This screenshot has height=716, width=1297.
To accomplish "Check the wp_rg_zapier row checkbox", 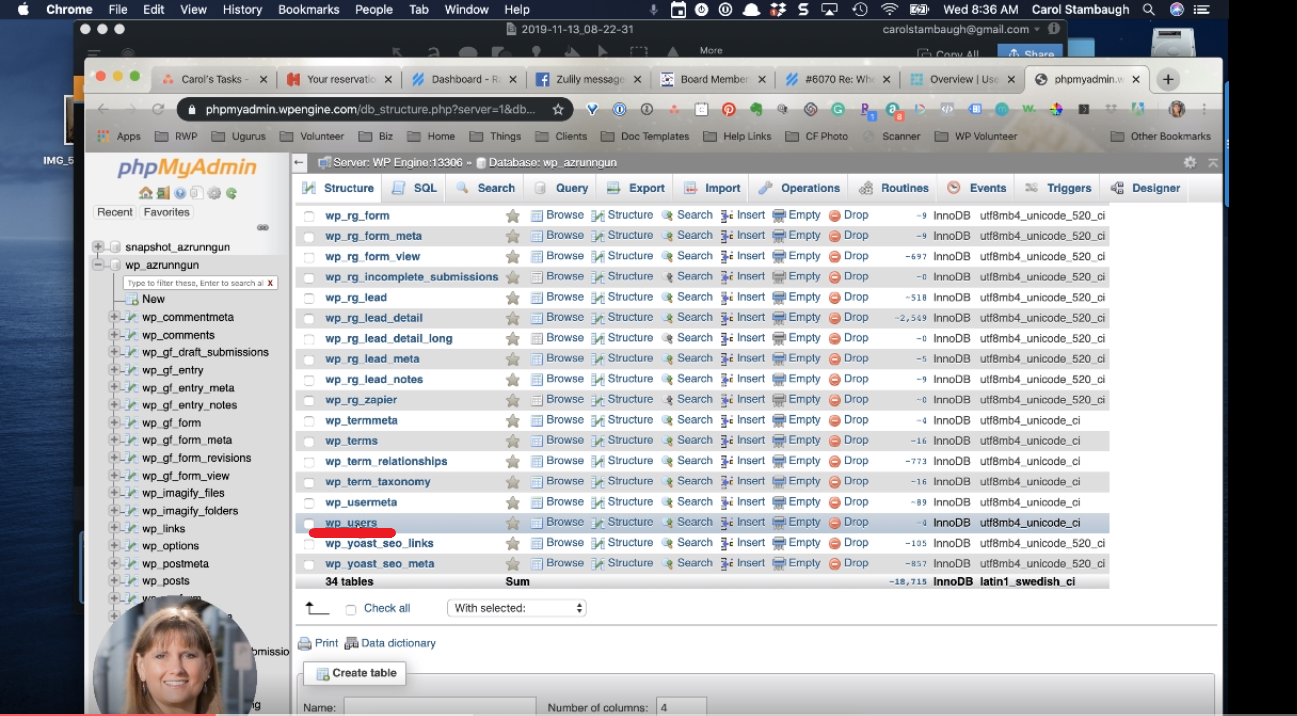I will click(309, 401).
